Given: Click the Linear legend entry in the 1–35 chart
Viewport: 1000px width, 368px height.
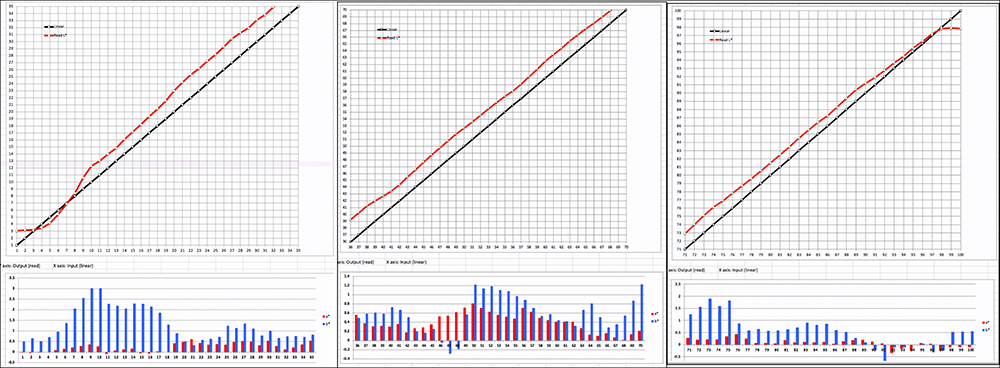Looking at the screenshot, I should (53, 27).
